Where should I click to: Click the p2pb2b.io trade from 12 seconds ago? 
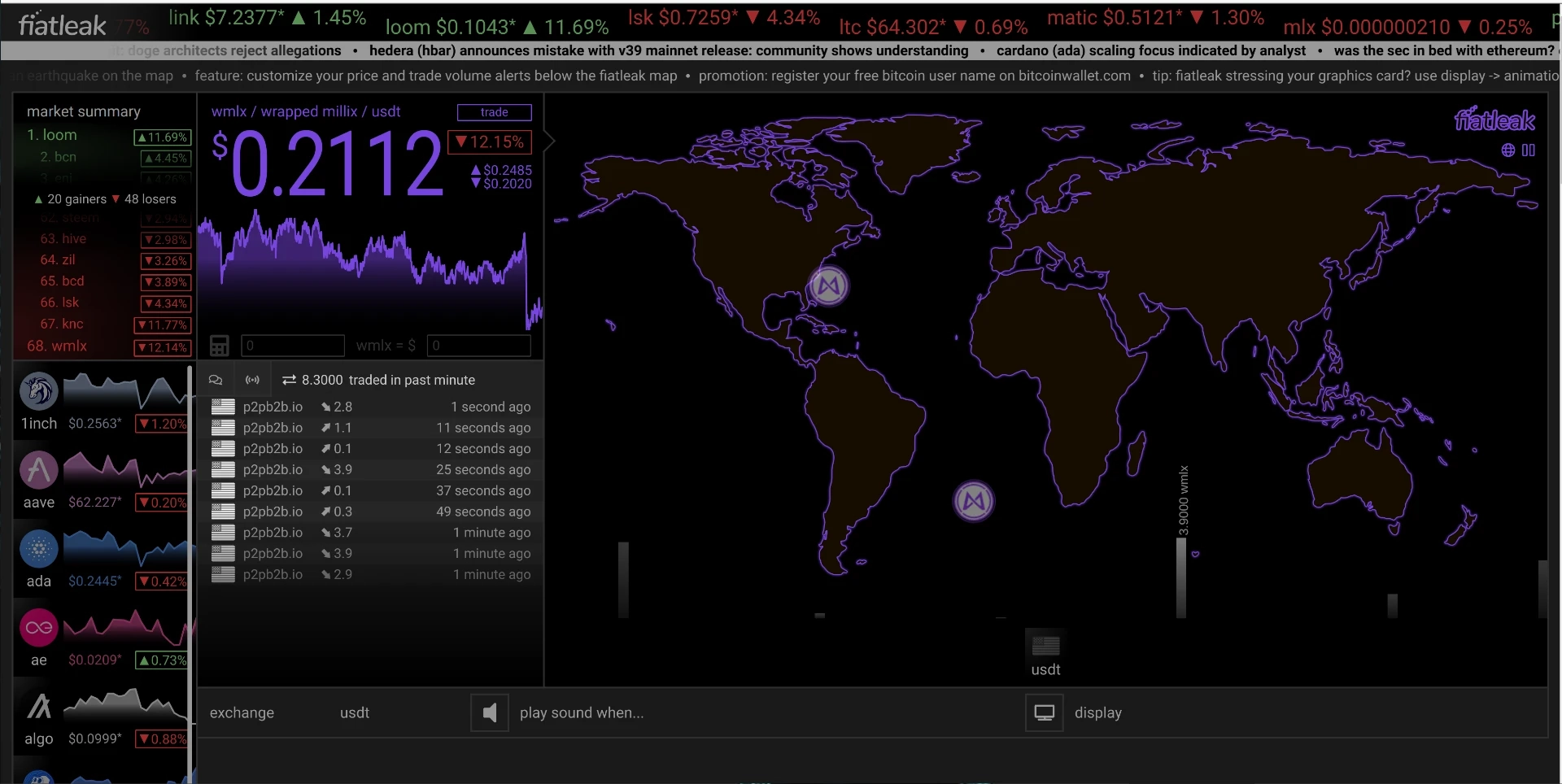coord(371,449)
